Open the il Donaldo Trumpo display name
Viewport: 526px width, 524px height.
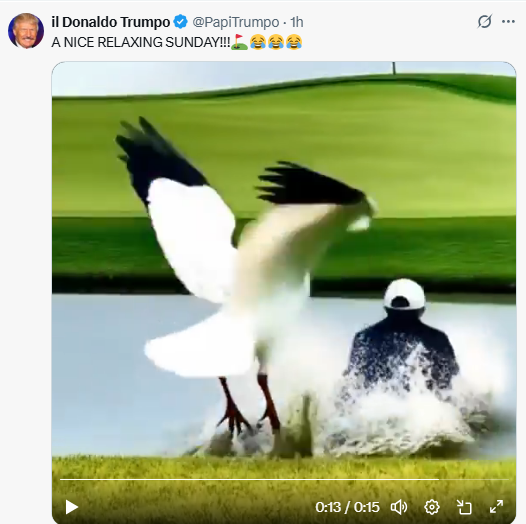tap(111, 22)
